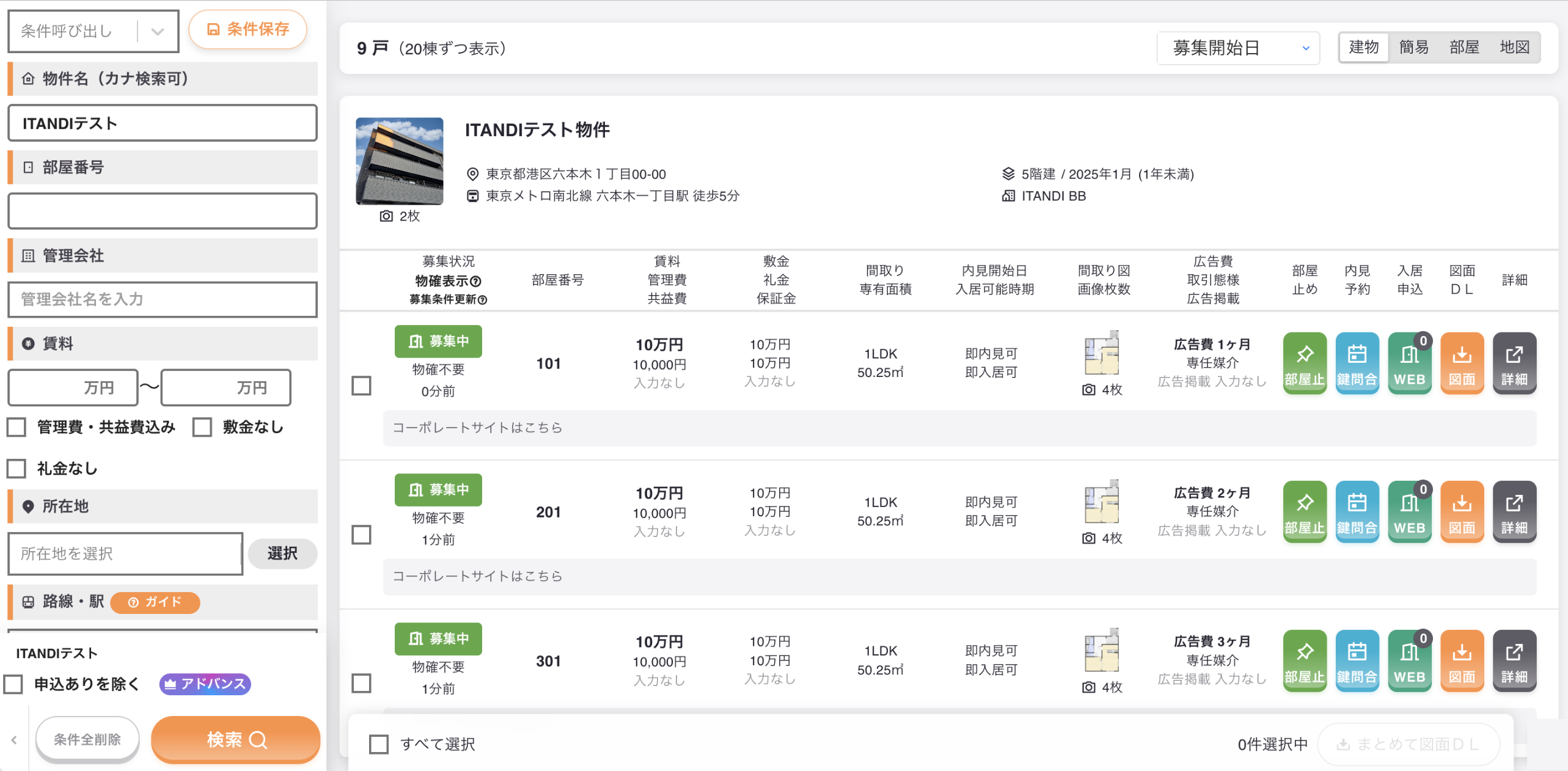Toggle すべて選択 checkbox

pyautogui.click(x=379, y=744)
